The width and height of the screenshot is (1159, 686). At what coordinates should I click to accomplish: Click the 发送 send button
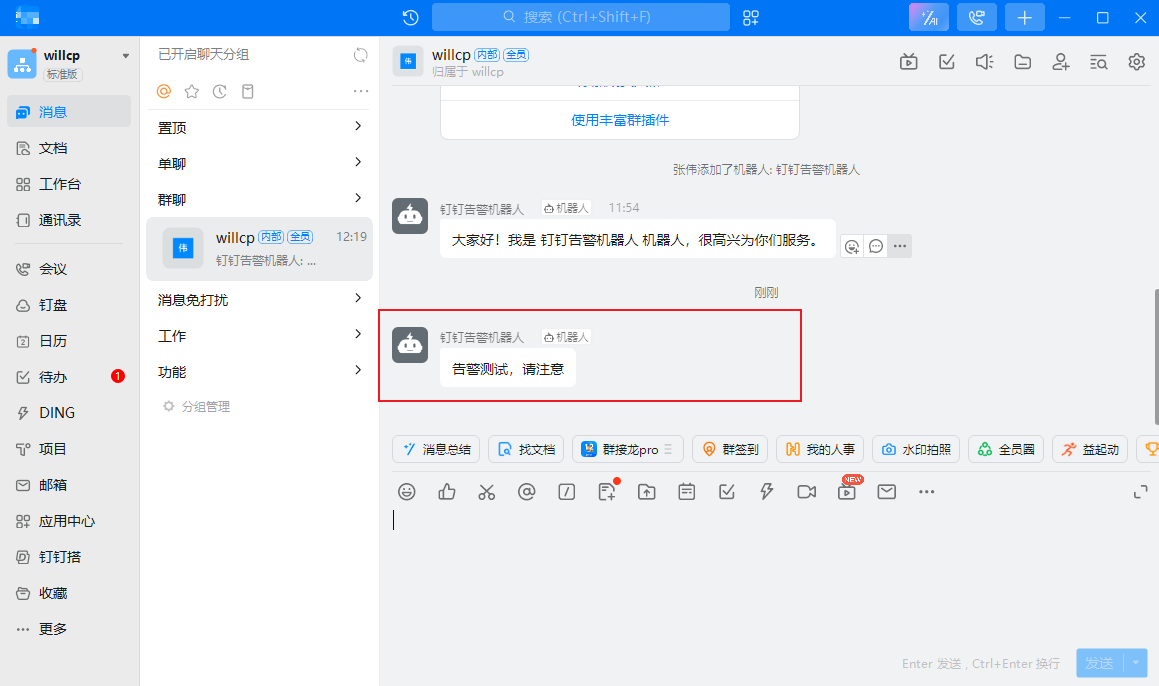click(1100, 663)
